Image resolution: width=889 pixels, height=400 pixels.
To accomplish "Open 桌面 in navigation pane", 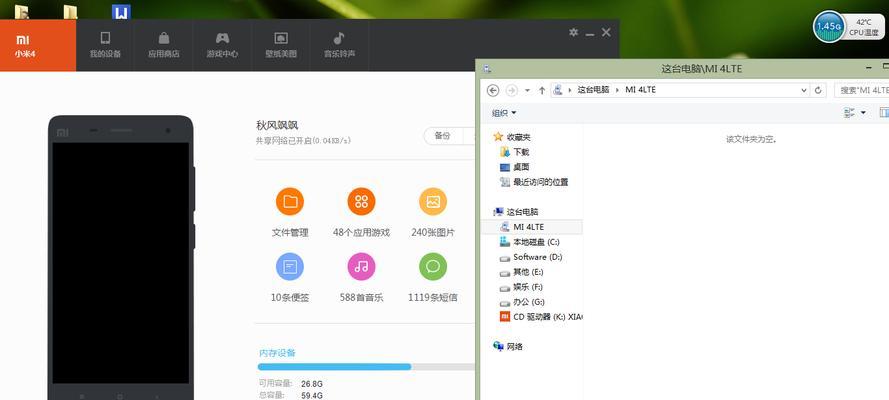I will pyautogui.click(x=514, y=167).
